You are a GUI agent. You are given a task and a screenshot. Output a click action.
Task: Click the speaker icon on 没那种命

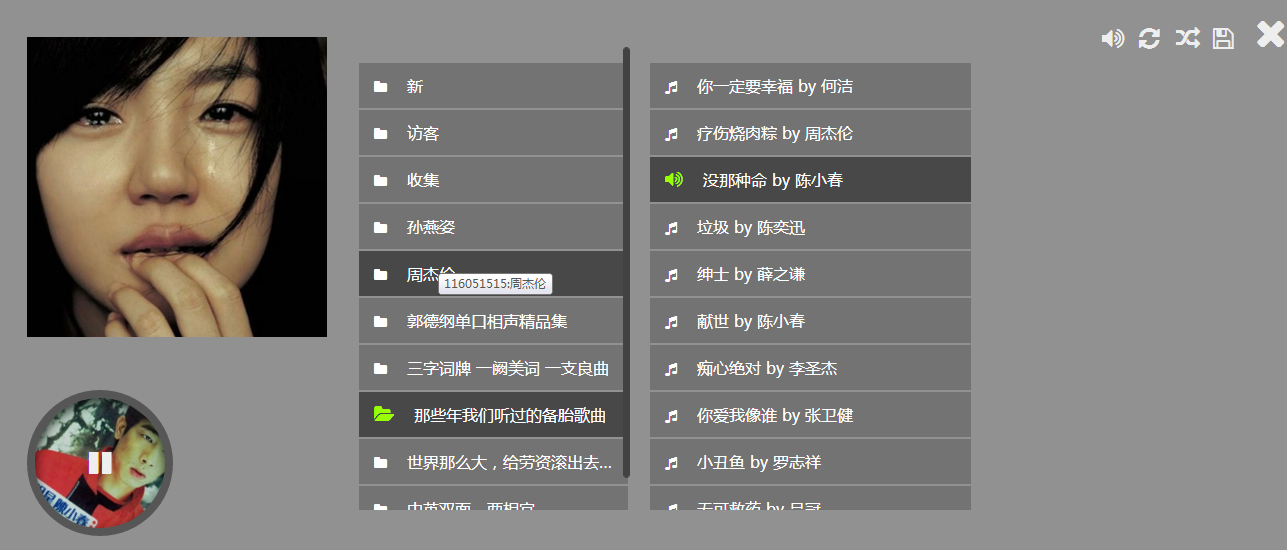674,180
